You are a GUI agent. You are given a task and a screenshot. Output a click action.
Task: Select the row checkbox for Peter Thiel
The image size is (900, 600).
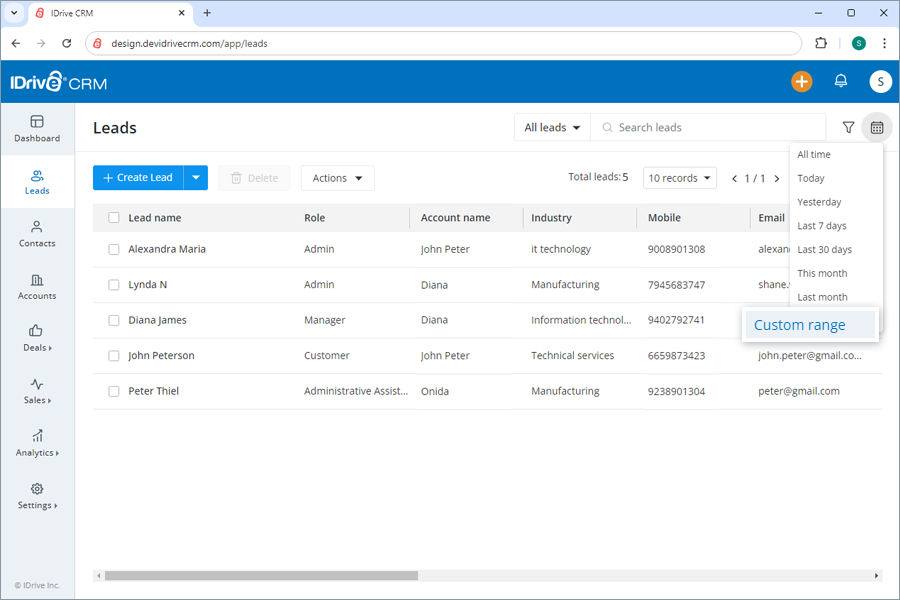pyautogui.click(x=113, y=391)
